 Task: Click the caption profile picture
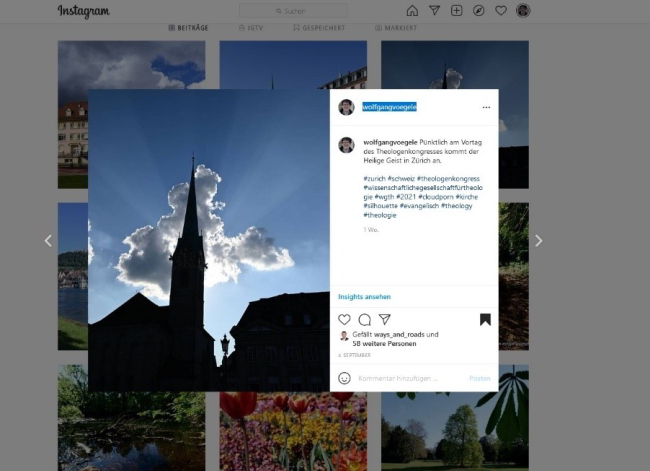click(x=346, y=145)
